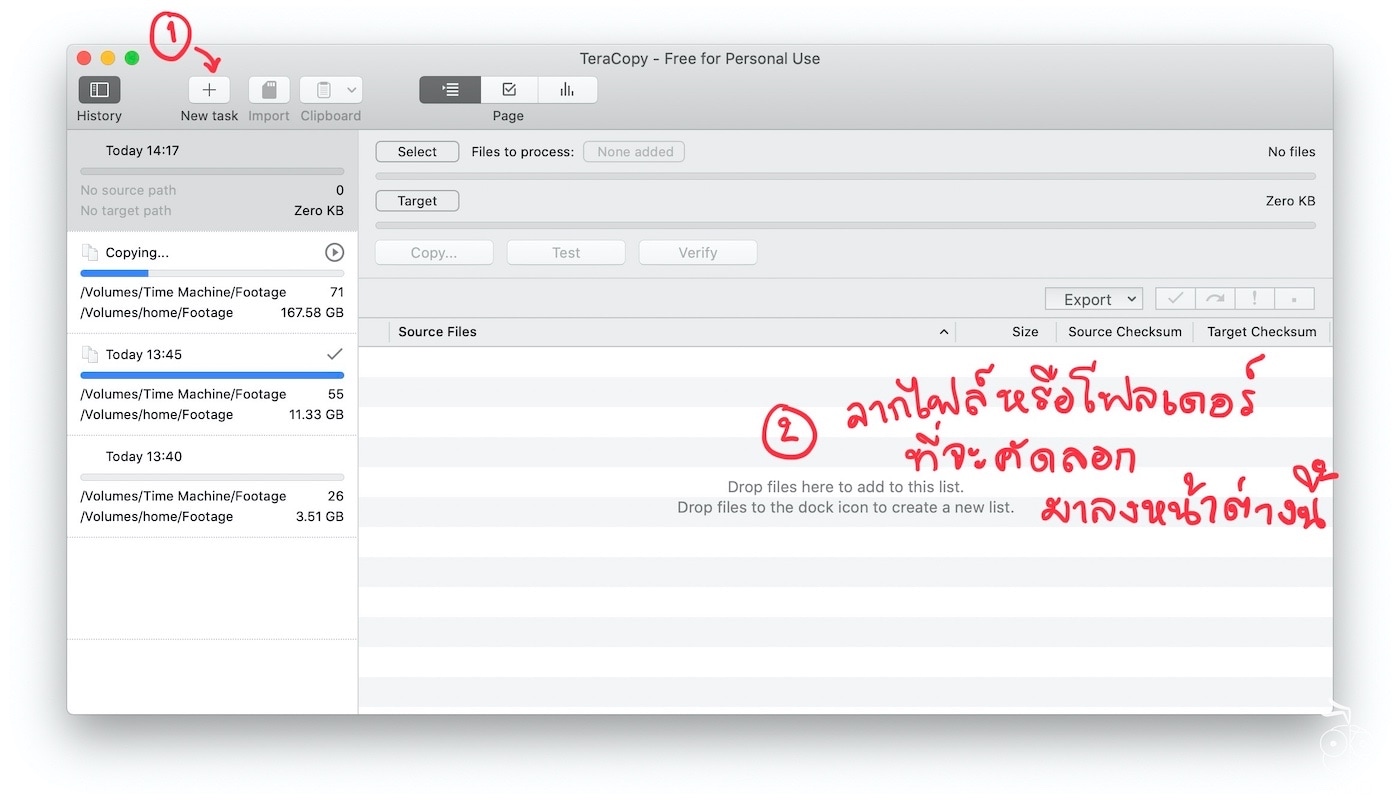The image size is (1400, 803).
Task: Open the Clipboard dropdown
Action: (331, 90)
